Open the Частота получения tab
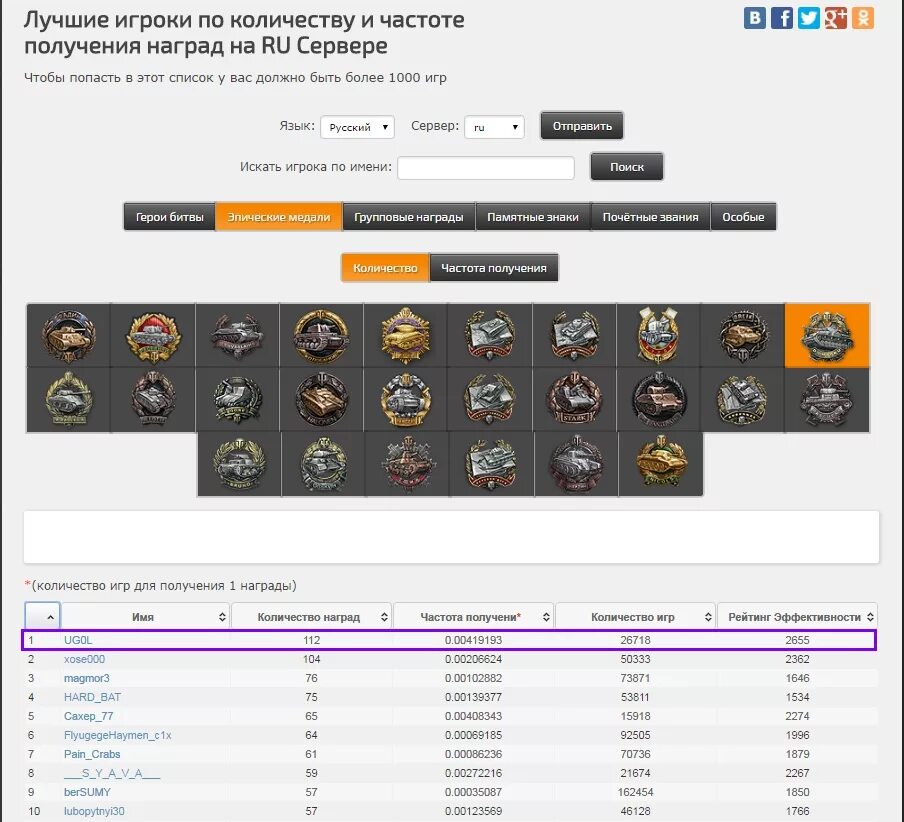Image resolution: width=904 pixels, height=822 pixels. pyautogui.click(x=492, y=267)
